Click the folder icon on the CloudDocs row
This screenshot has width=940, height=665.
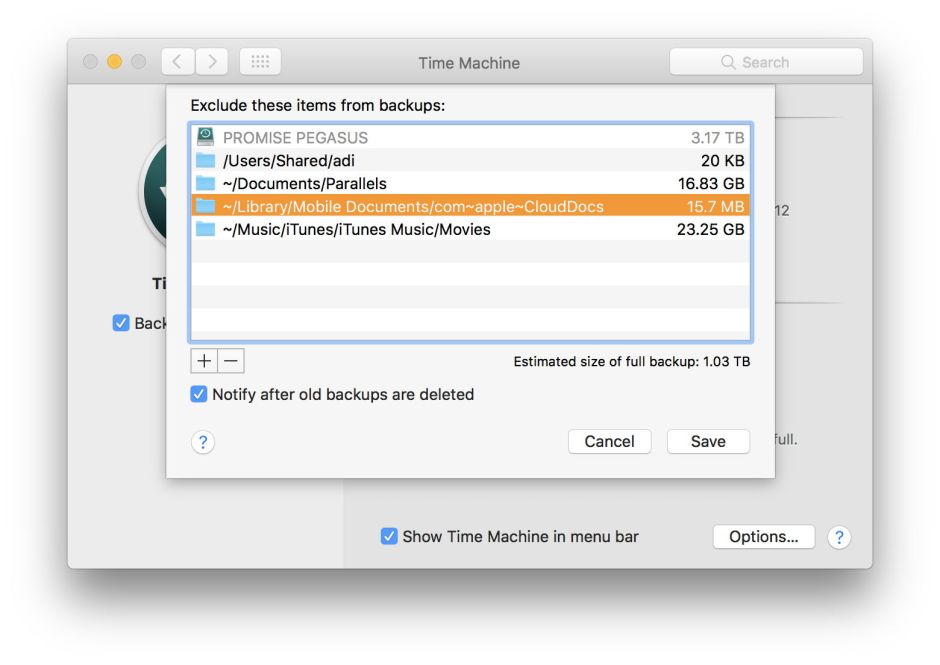coord(204,206)
